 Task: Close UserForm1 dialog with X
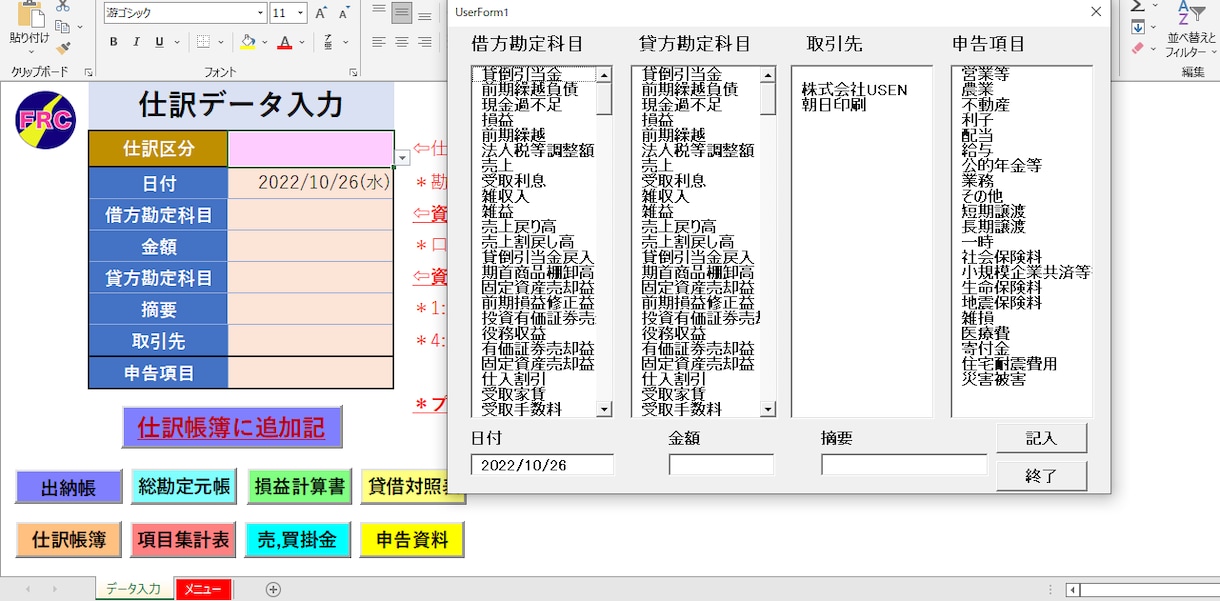coord(1096,11)
